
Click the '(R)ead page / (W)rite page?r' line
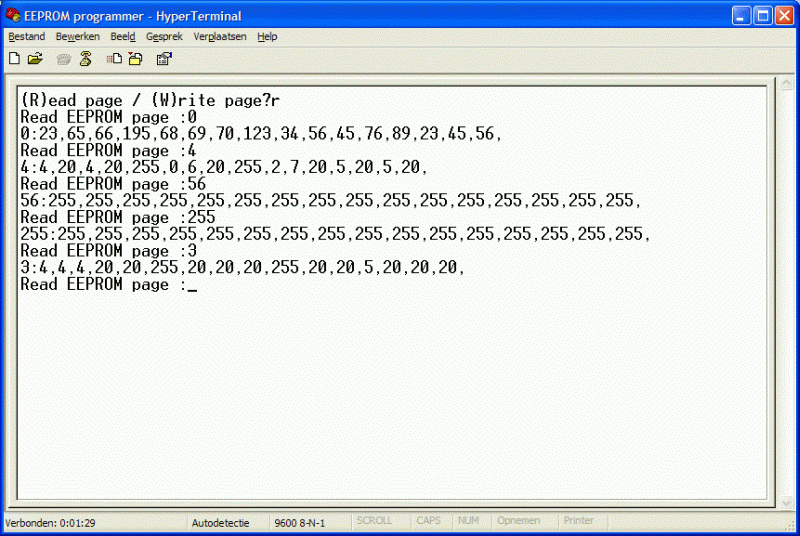[150, 100]
